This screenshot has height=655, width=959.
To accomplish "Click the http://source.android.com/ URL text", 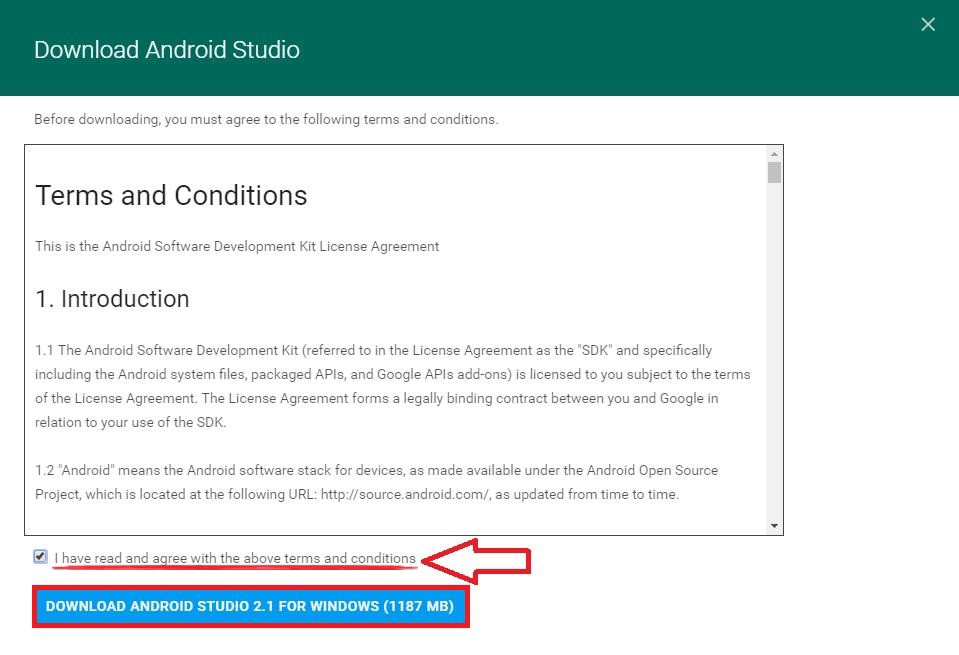I will click(x=405, y=494).
